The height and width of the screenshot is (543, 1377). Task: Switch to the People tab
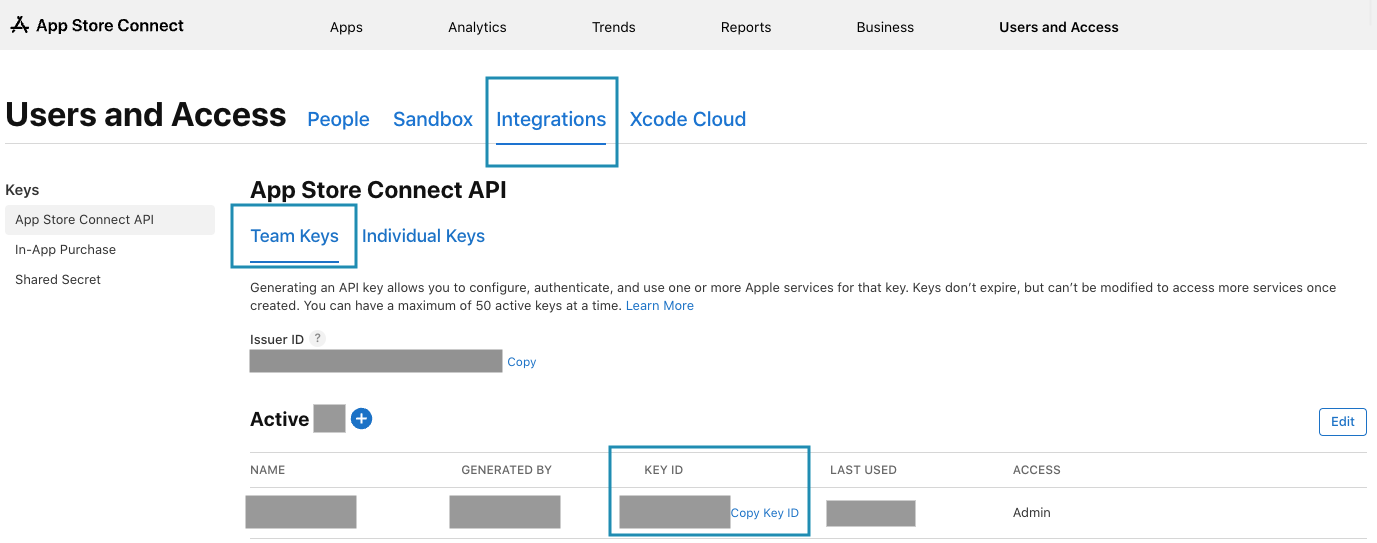tap(338, 119)
